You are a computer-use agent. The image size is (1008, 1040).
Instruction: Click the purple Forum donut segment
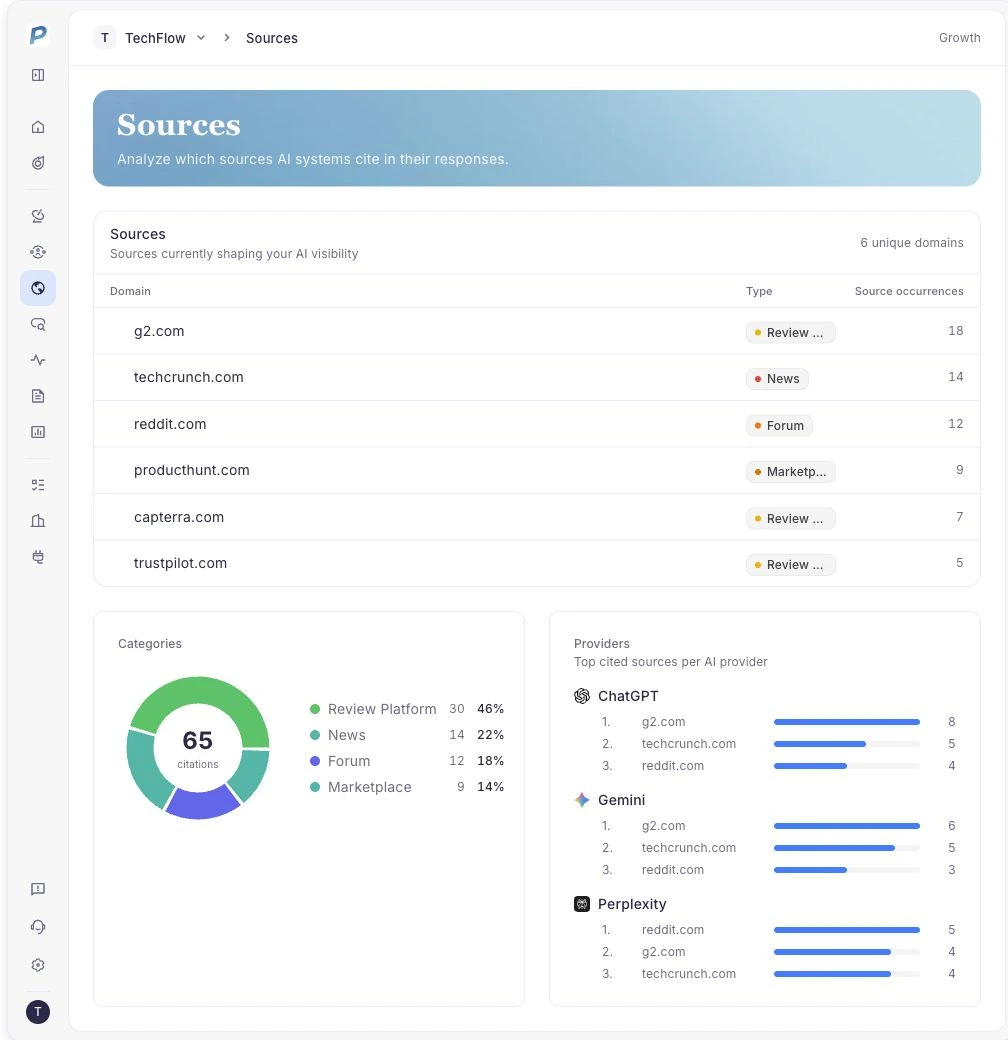point(202,803)
